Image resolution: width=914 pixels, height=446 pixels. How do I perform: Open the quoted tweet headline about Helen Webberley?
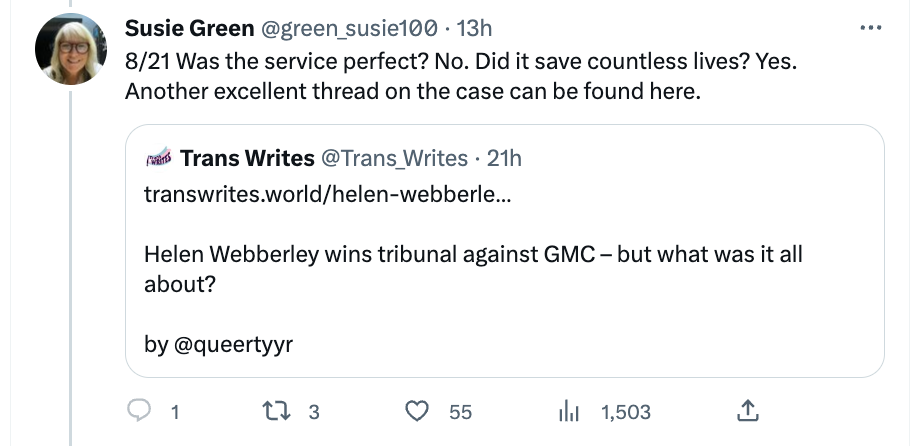coord(473,269)
